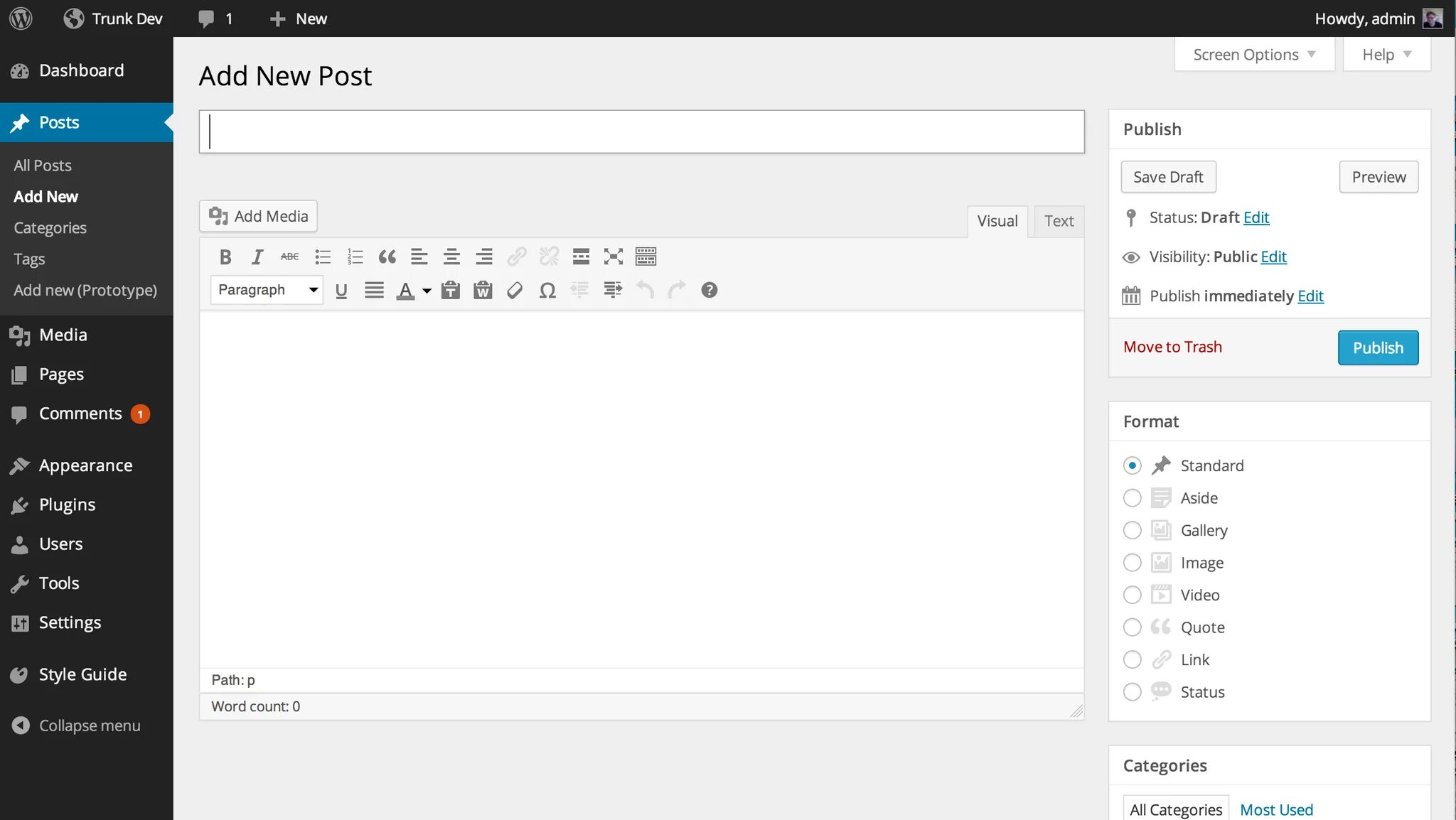Expand Screen Options panel
The width and height of the screenshot is (1456, 820).
[x=1254, y=55]
